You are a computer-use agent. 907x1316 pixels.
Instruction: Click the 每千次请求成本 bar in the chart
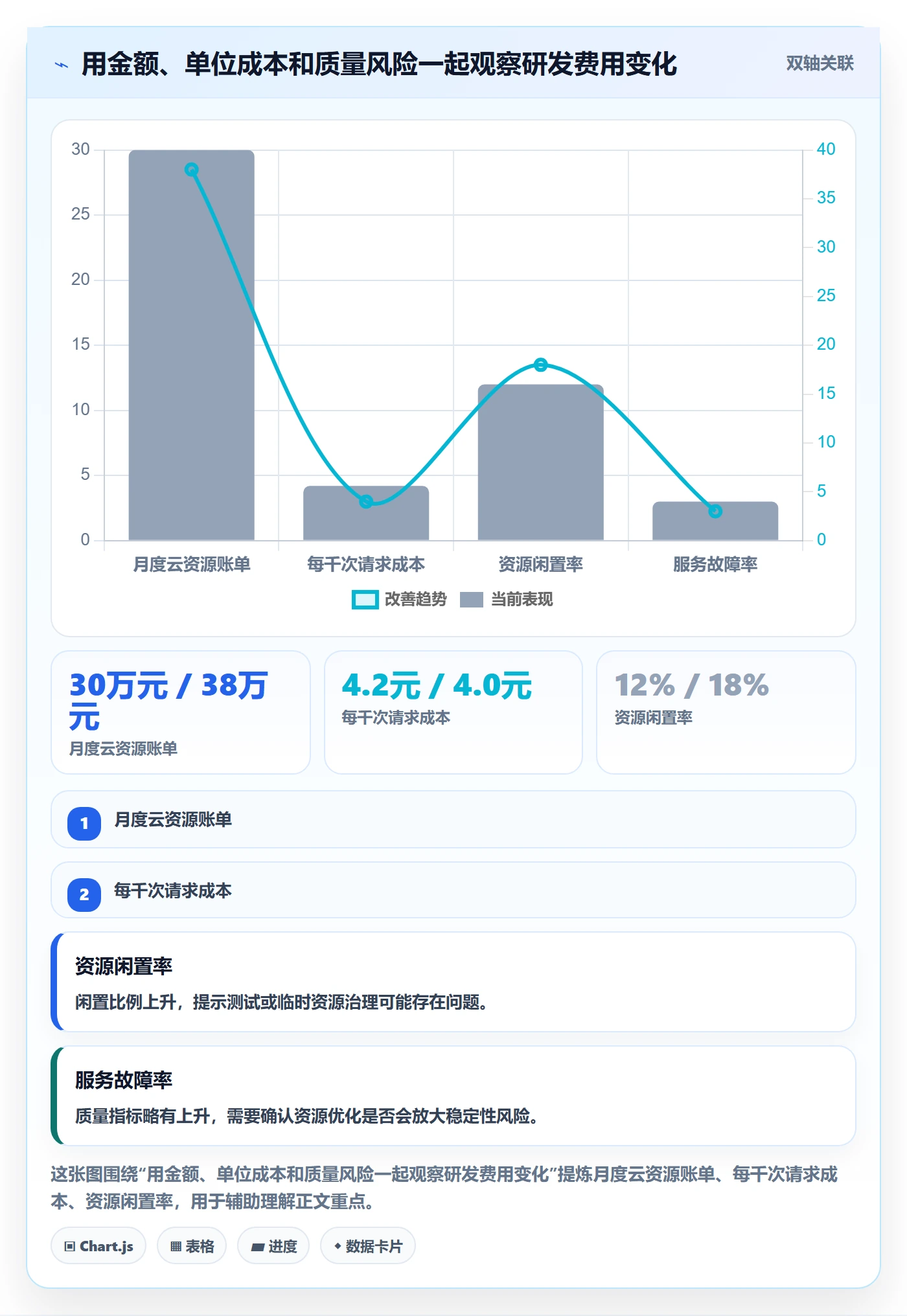(366, 513)
